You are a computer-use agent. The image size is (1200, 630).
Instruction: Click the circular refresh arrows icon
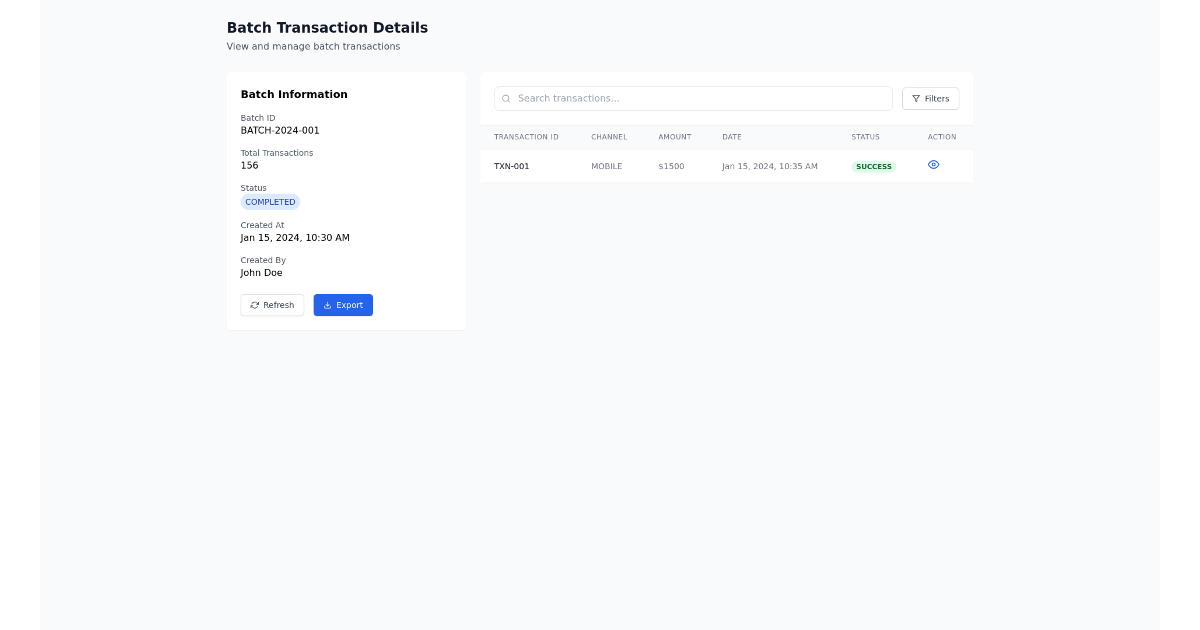tap(253, 305)
